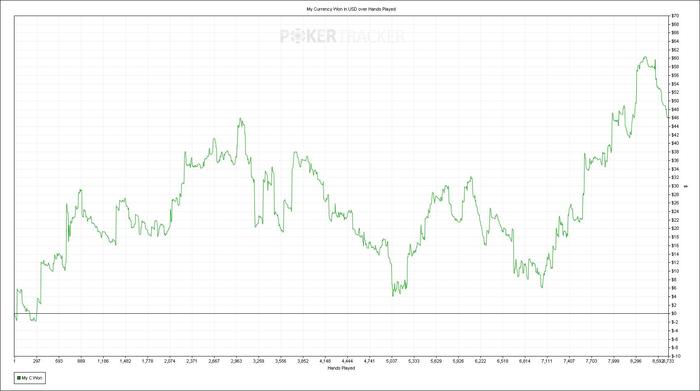Click the x-axis tick label 4,741
This screenshot has width=700, height=391.
pos(370,361)
